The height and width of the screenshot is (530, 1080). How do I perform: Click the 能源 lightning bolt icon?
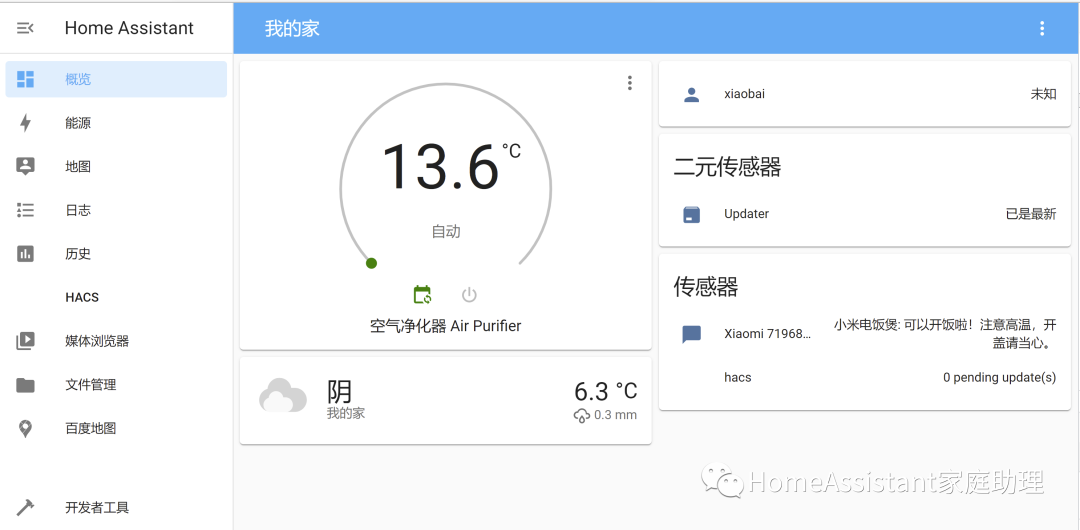(x=26, y=123)
